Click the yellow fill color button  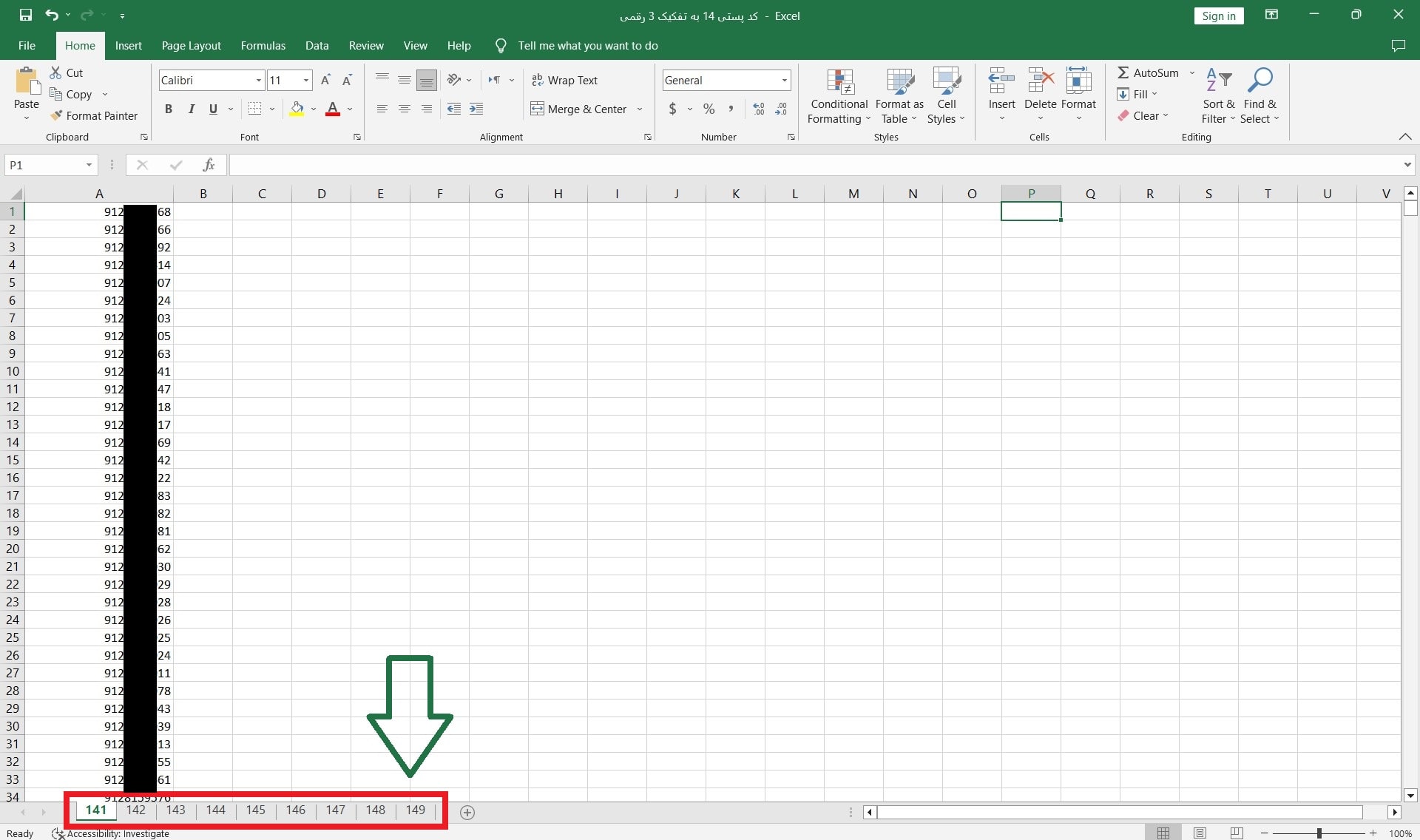click(x=297, y=109)
